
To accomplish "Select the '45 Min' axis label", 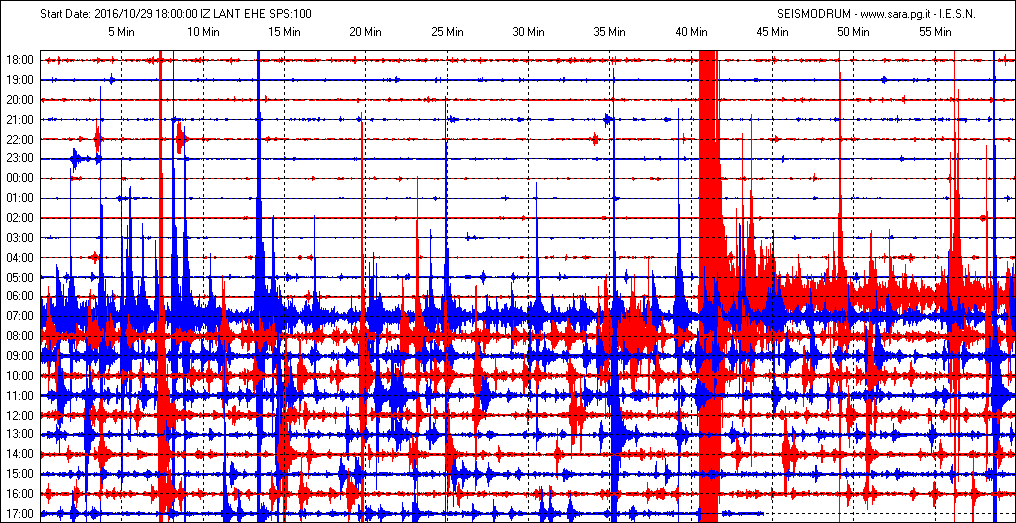I will [x=772, y=31].
